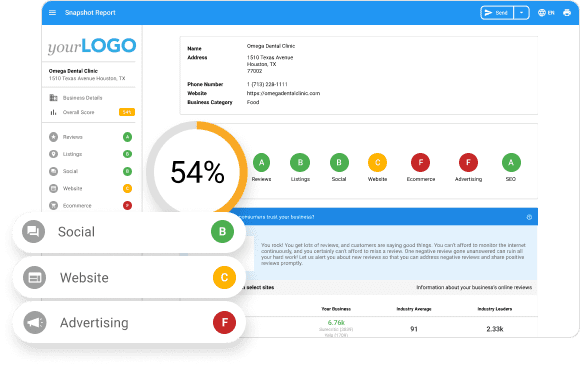Click the Advertising grade F circle in summary row
Viewport: 580px width, 366px height.
pos(468,162)
